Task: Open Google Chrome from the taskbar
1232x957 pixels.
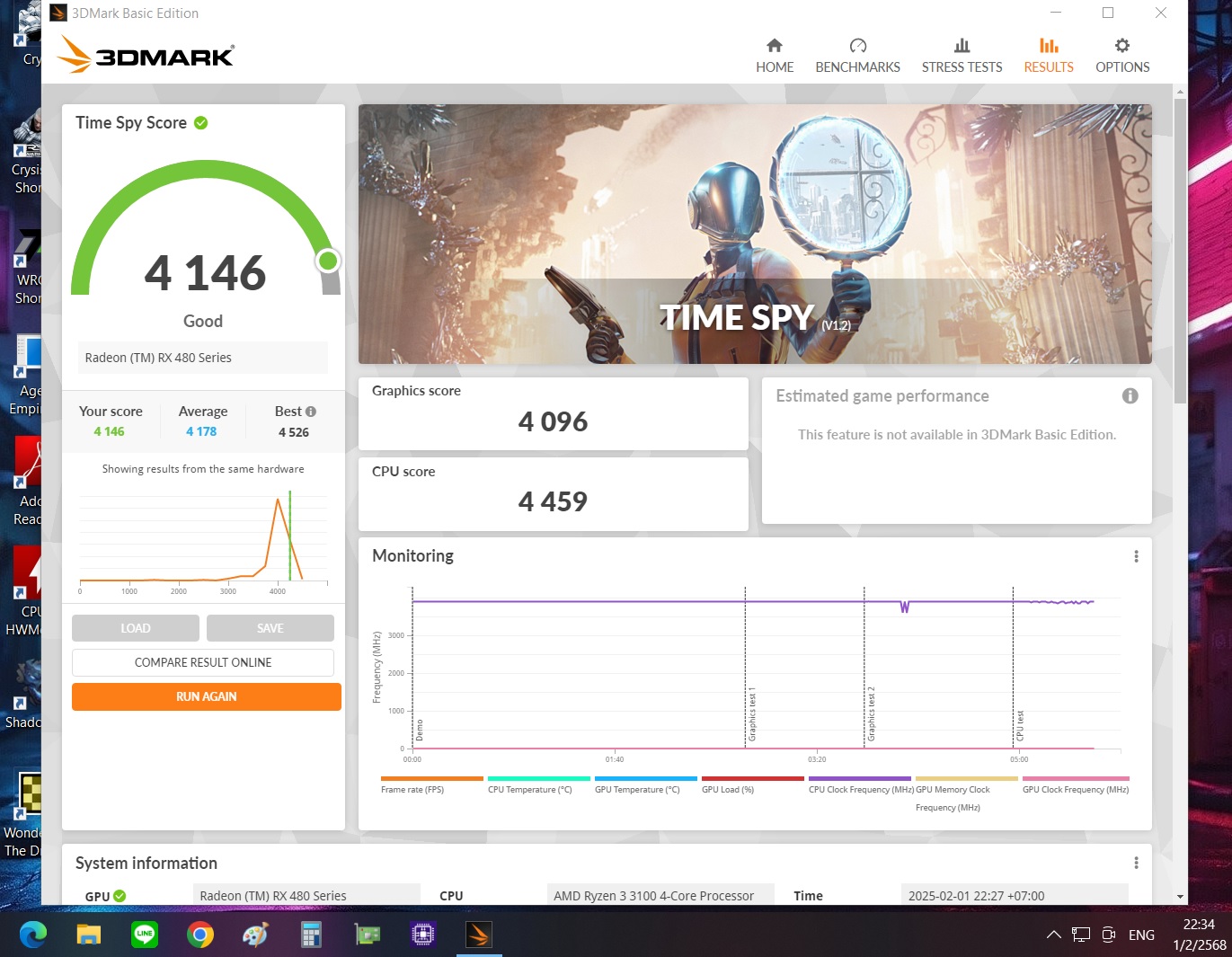Action: pos(200,935)
